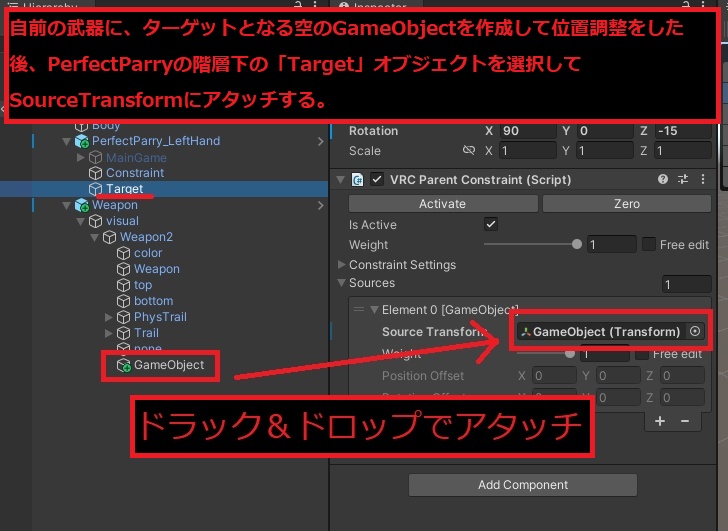Click the bottom object cube icon
Image resolution: width=728 pixels, height=531 pixels.
click(123, 301)
